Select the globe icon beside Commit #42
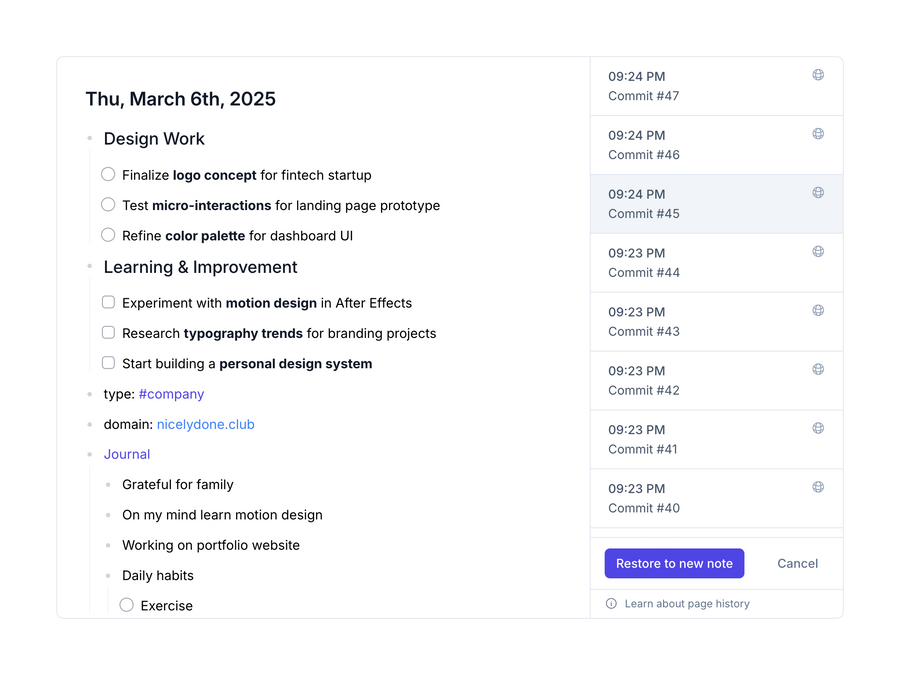The height and width of the screenshot is (675, 900). 818,369
